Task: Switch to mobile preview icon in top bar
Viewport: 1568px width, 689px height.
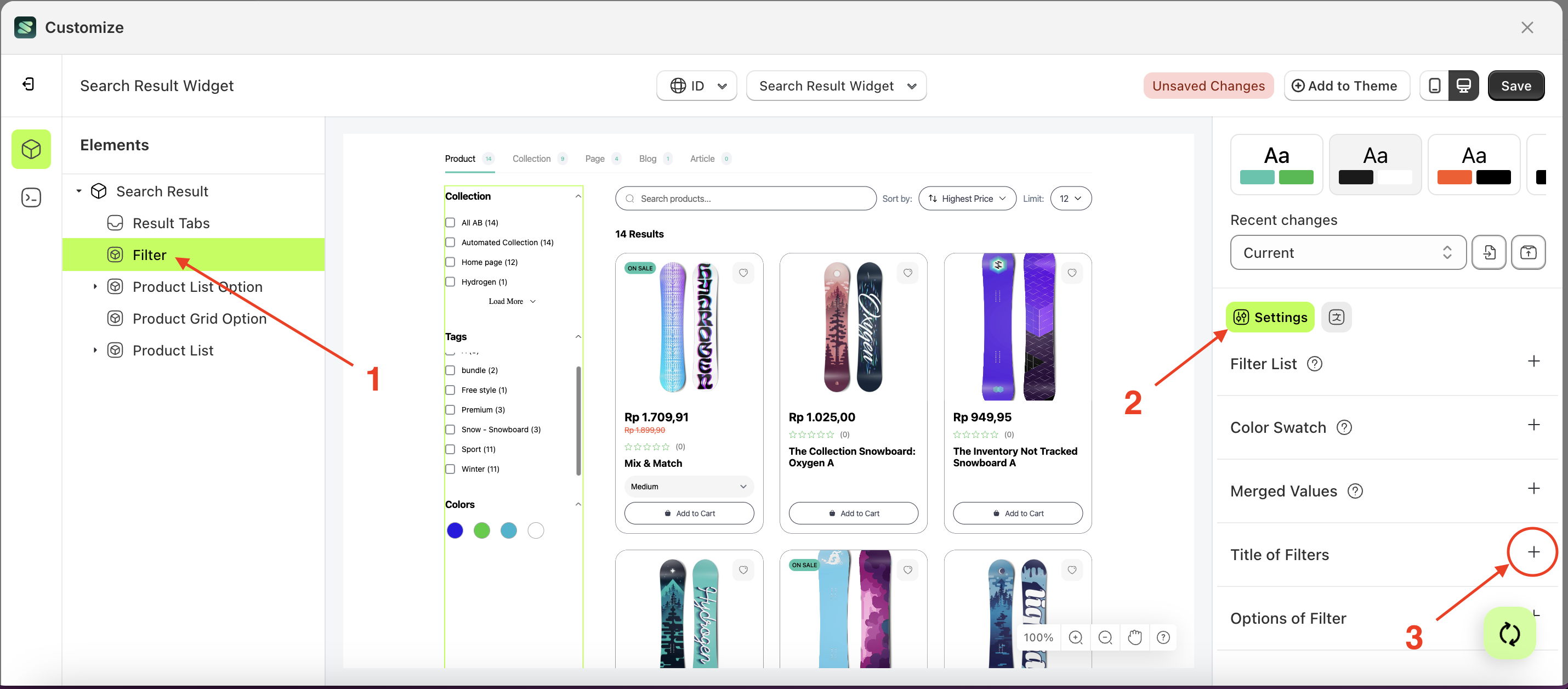Action: 1435,85
